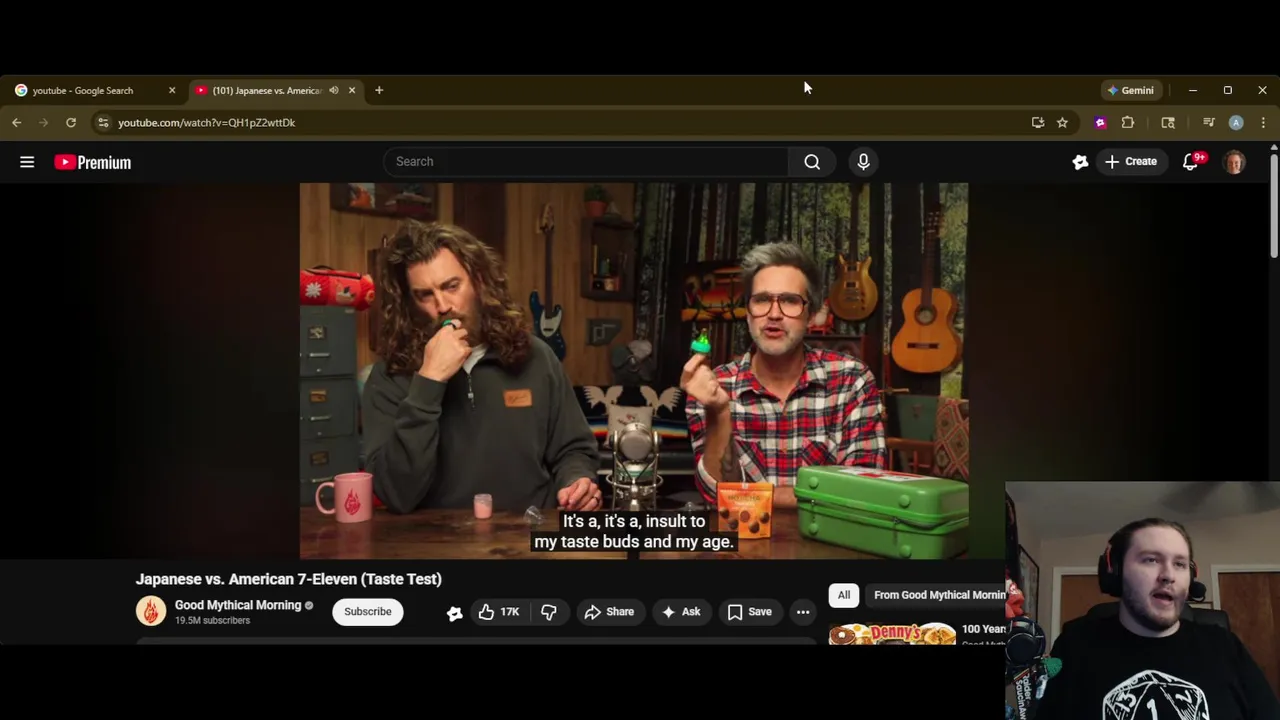The width and height of the screenshot is (1280, 720).
Task: Open the notifications bell
Action: (1190, 162)
